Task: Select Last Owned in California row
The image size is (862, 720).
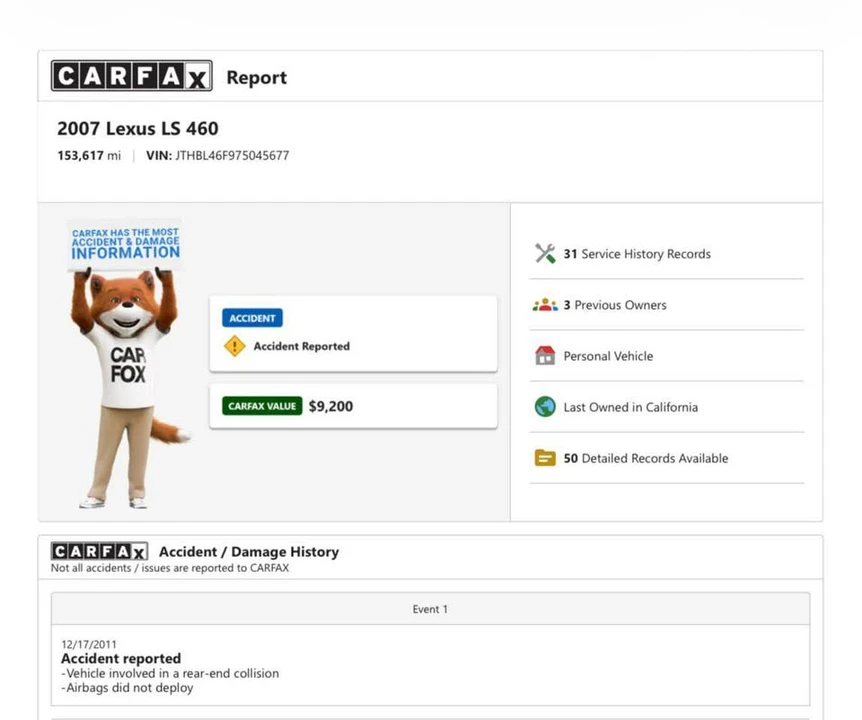Action: (667, 407)
